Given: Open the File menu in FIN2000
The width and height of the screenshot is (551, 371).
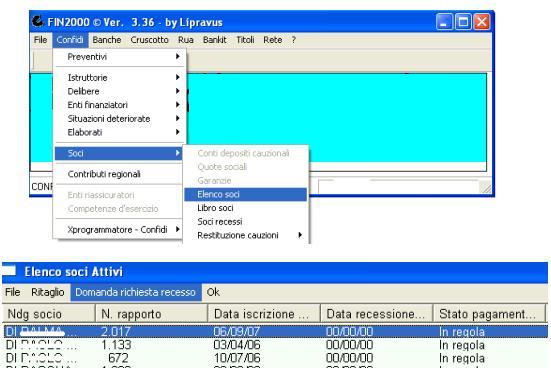Looking at the screenshot, I should pos(40,40).
